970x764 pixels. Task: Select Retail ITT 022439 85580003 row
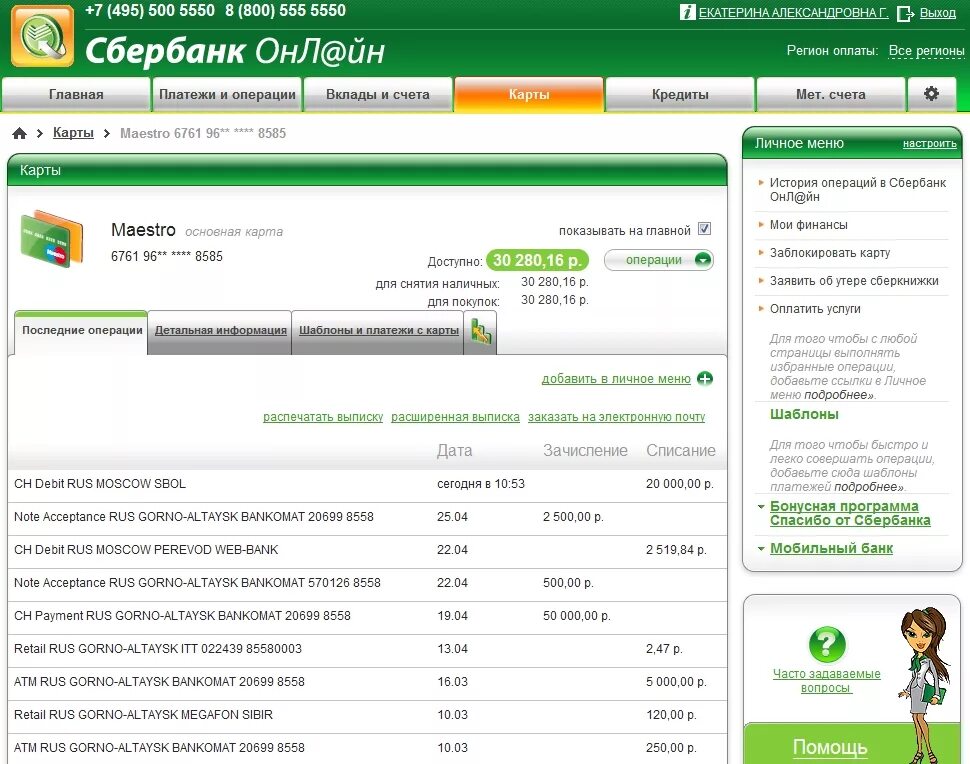pos(367,648)
